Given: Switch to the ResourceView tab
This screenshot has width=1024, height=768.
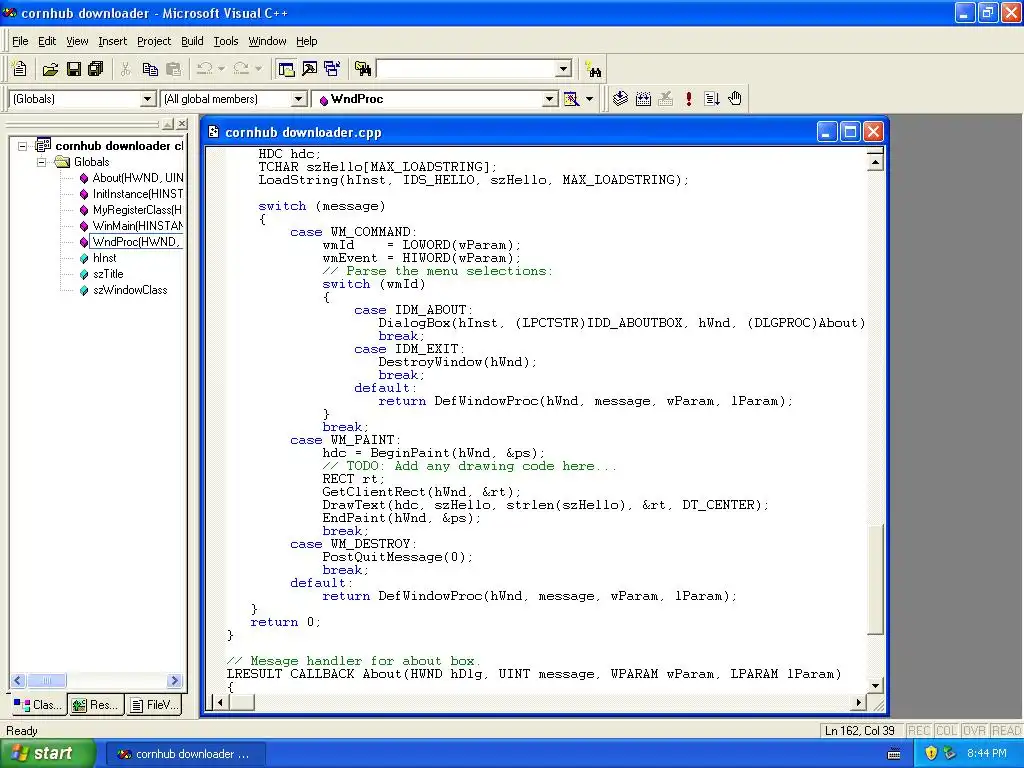Looking at the screenshot, I should 96,705.
